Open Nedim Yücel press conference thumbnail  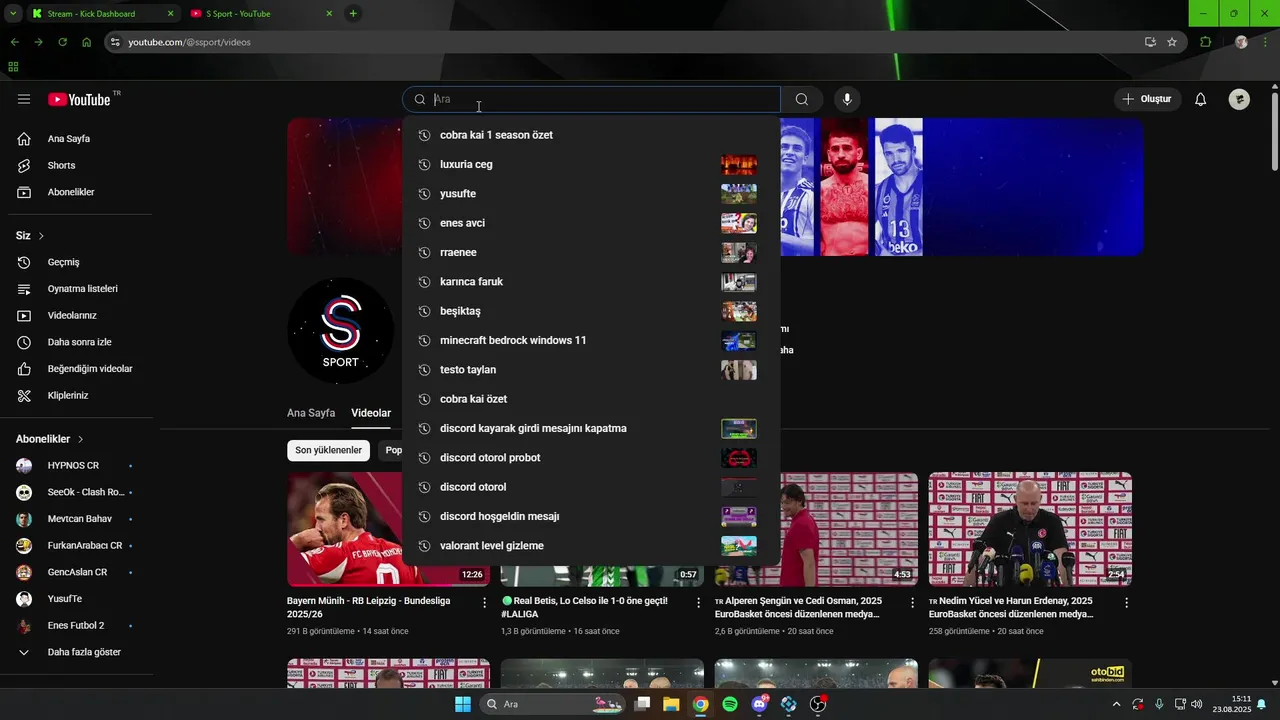click(1030, 529)
